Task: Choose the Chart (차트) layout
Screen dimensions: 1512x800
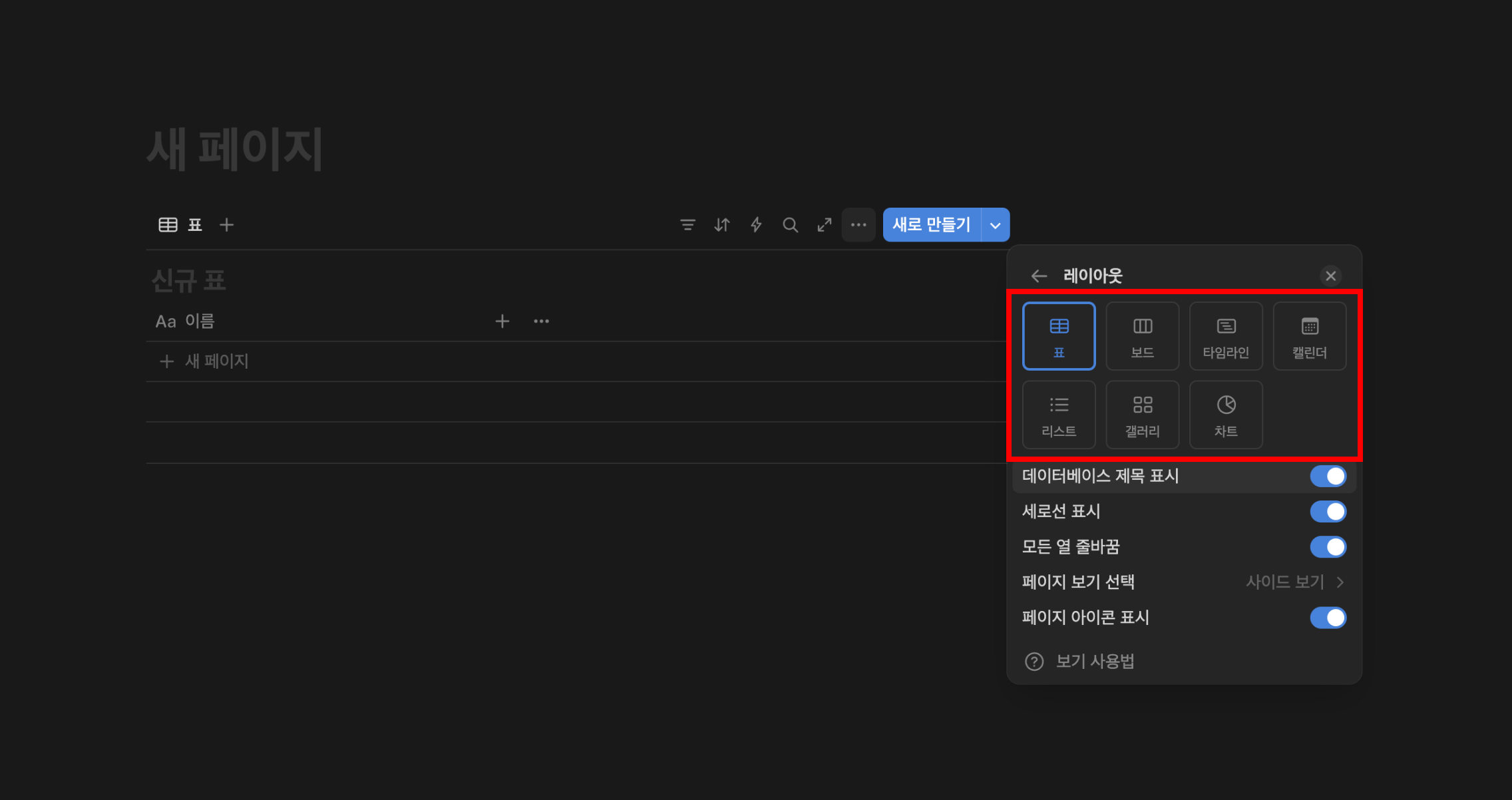Action: 1225,415
